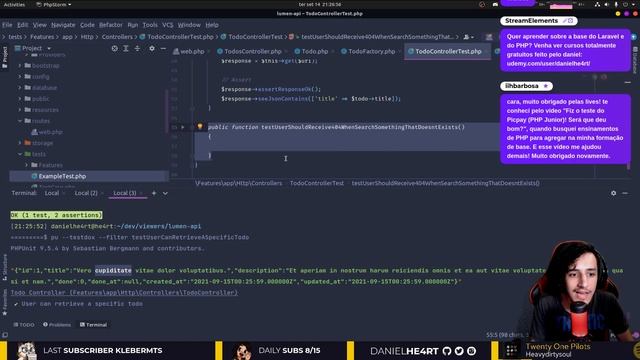Click the clock in the top bar
Image resolution: width=640 pixels, height=360 pixels.
click(x=320, y=4)
